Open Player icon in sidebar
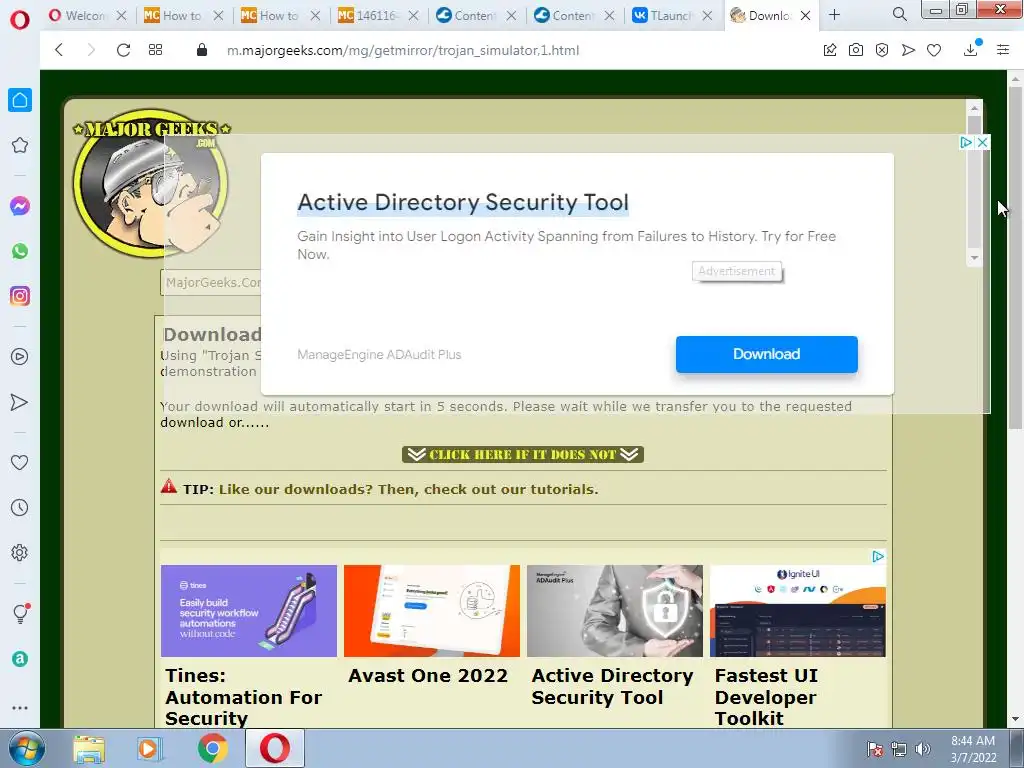1024x768 pixels. 20,357
